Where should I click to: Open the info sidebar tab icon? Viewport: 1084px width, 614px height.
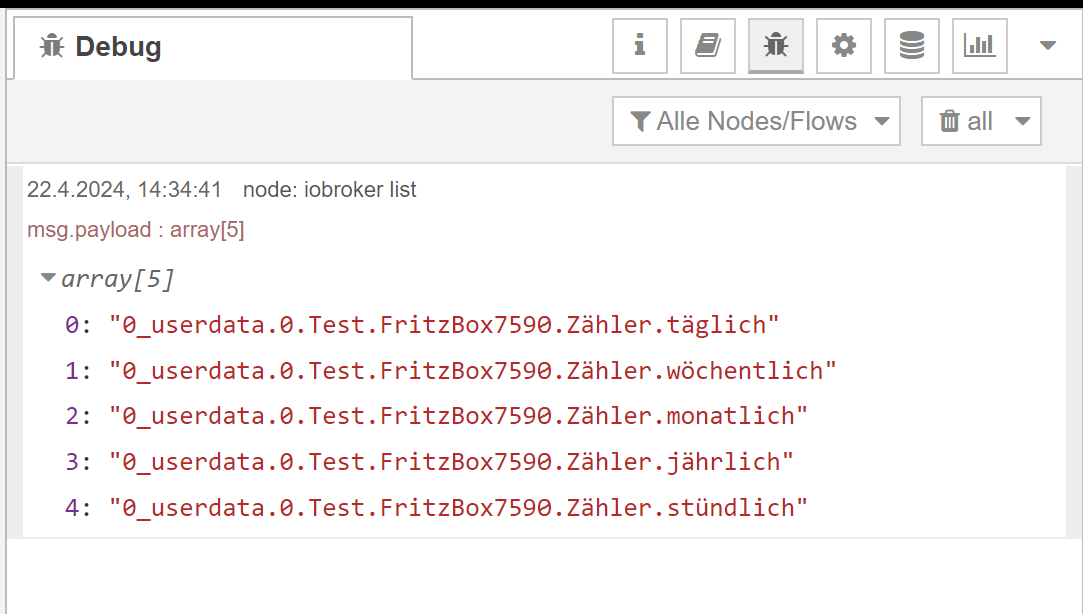coord(639,46)
